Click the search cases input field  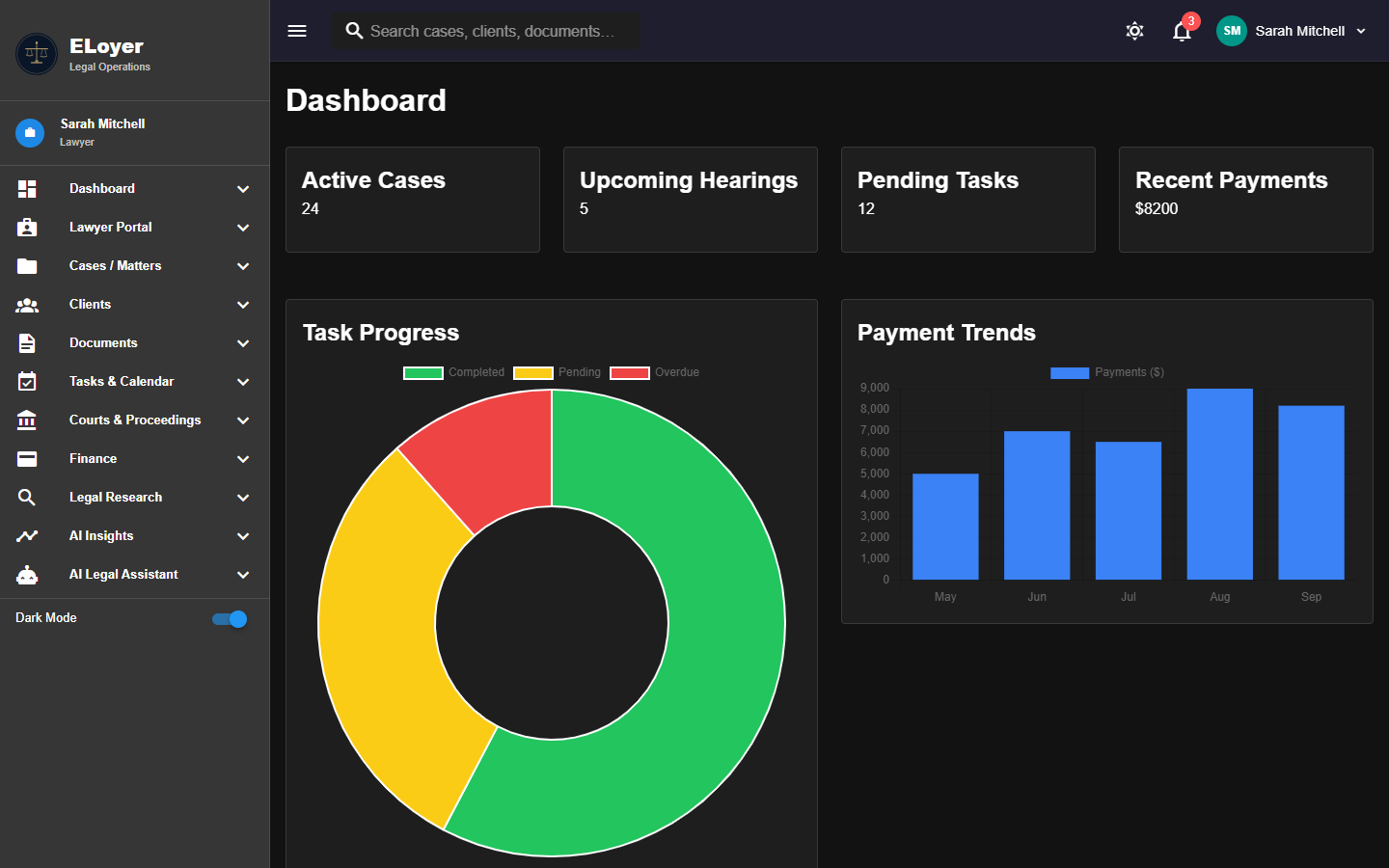coord(486,31)
